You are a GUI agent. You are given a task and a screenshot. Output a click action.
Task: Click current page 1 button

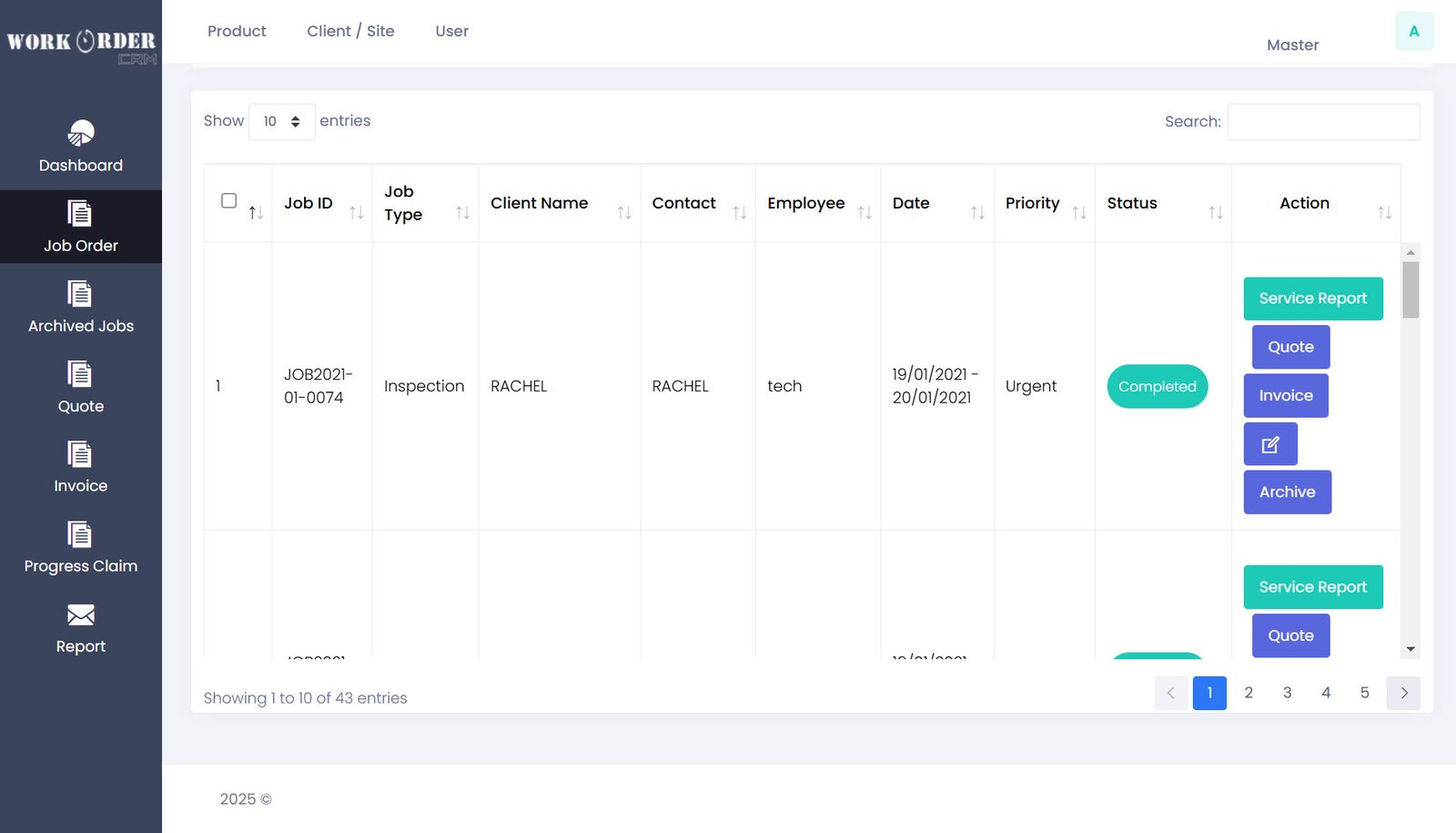coord(1209,693)
